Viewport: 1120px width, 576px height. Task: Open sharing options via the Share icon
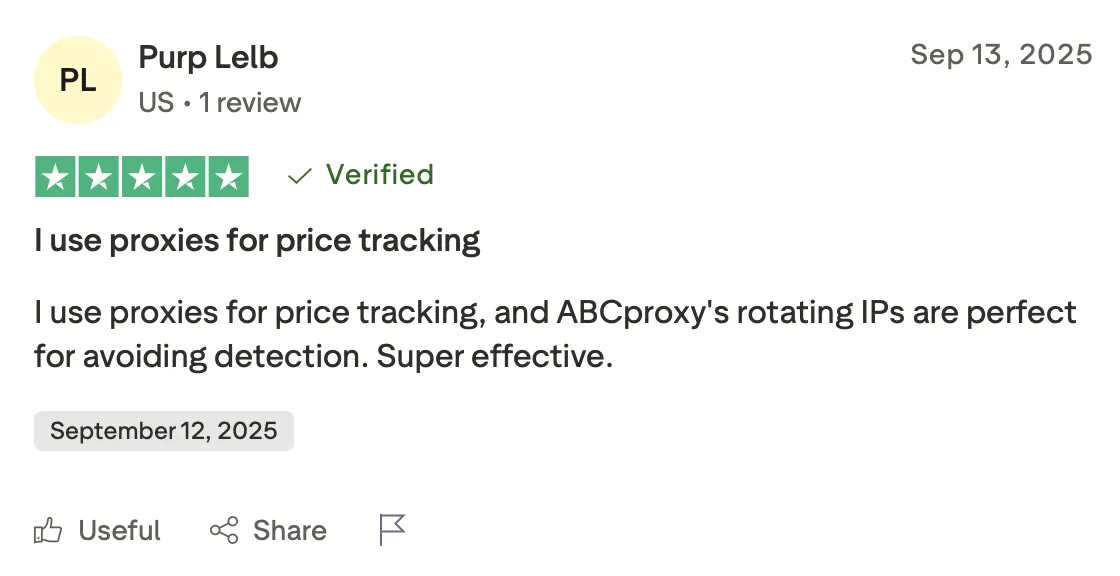click(x=224, y=530)
